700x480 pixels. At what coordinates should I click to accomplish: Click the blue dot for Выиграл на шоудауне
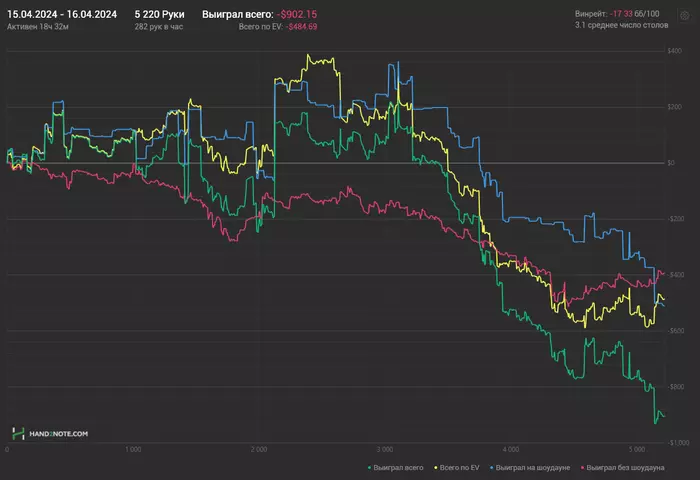click(x=492, y=467)
